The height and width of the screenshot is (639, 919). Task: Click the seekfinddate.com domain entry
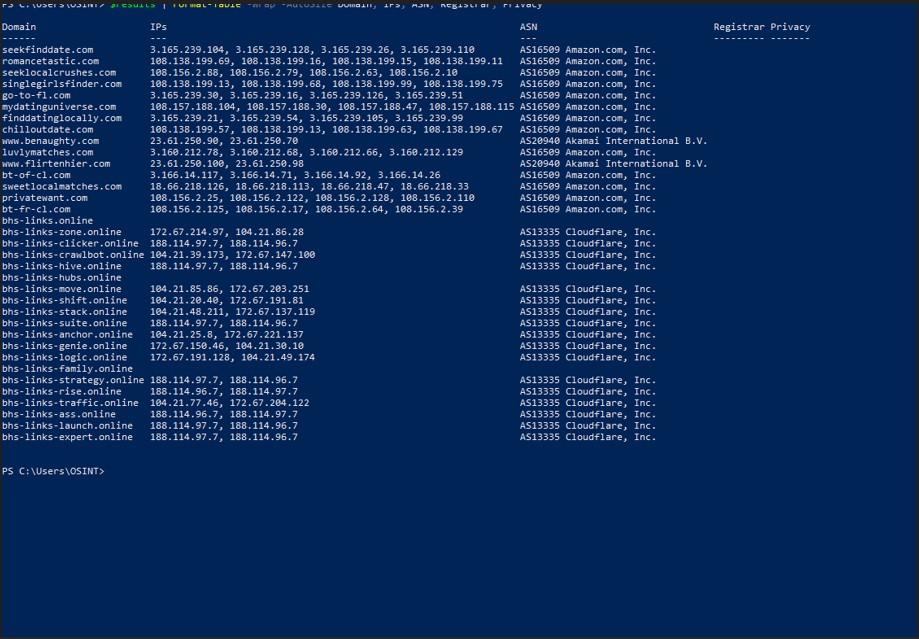pyautogui.click(x=47, y=49)
